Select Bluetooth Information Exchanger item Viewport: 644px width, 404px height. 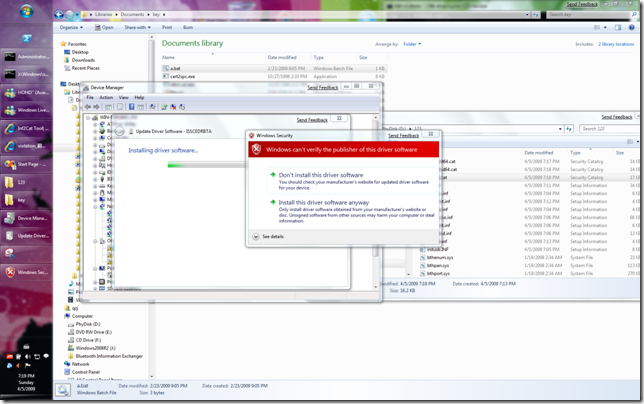click(x=105, y=356)
